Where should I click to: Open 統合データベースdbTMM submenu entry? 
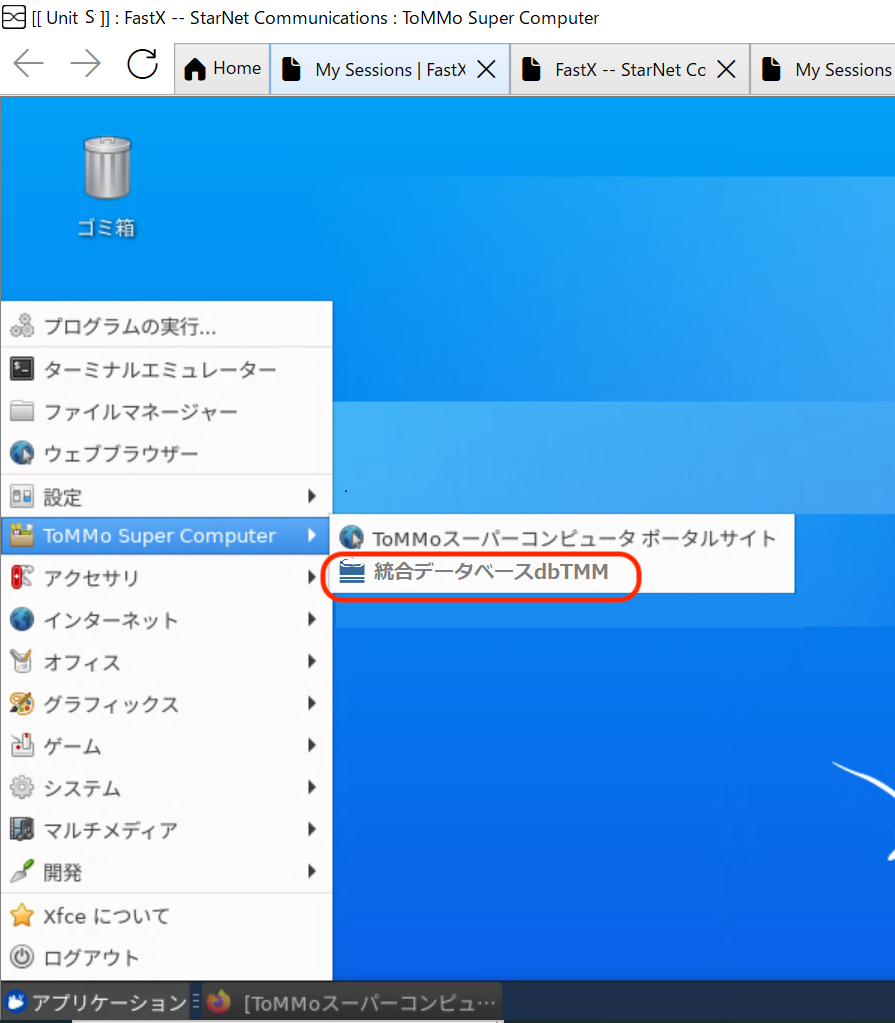(564, 572)
